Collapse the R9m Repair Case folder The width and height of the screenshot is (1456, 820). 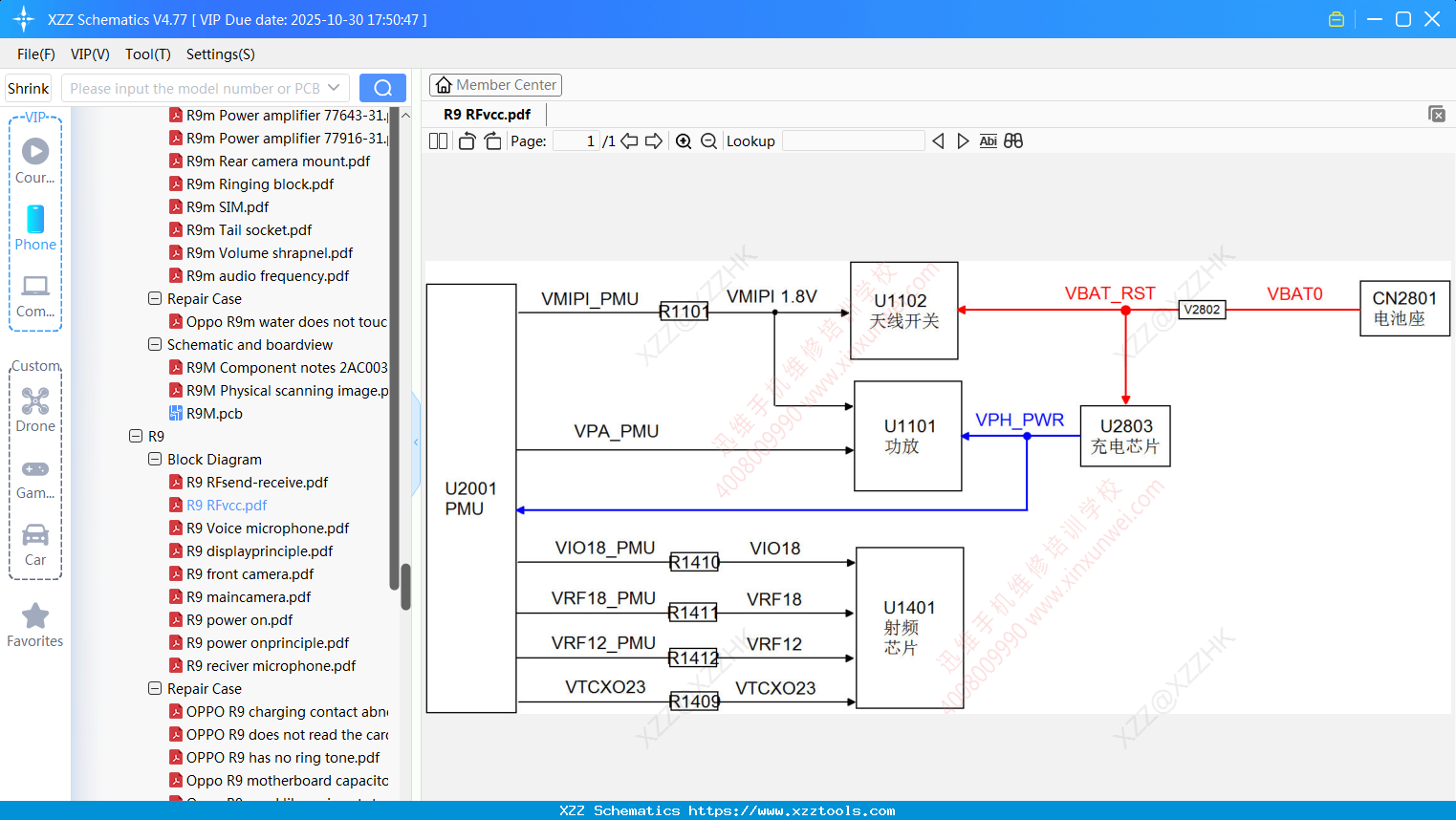coord(155,299)
